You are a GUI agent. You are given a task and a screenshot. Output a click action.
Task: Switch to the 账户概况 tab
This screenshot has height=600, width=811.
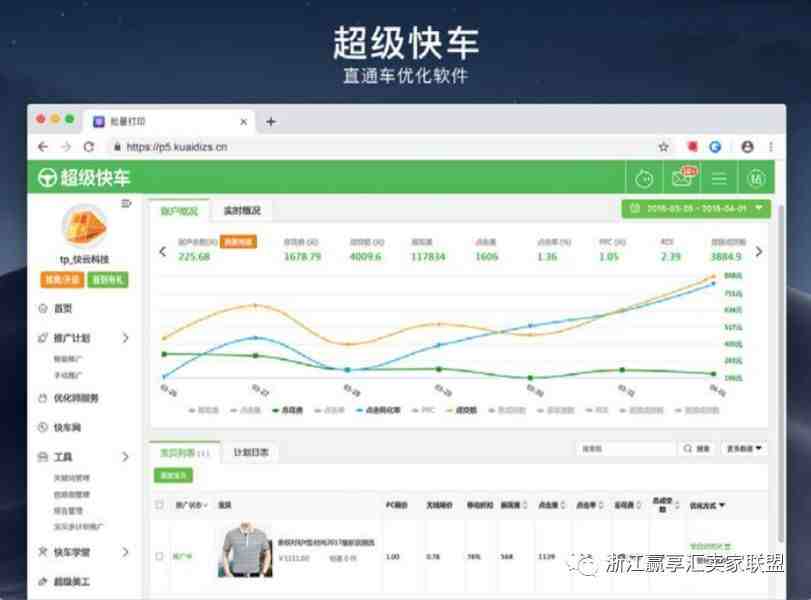pyautogui.click(x=179, y=211)
